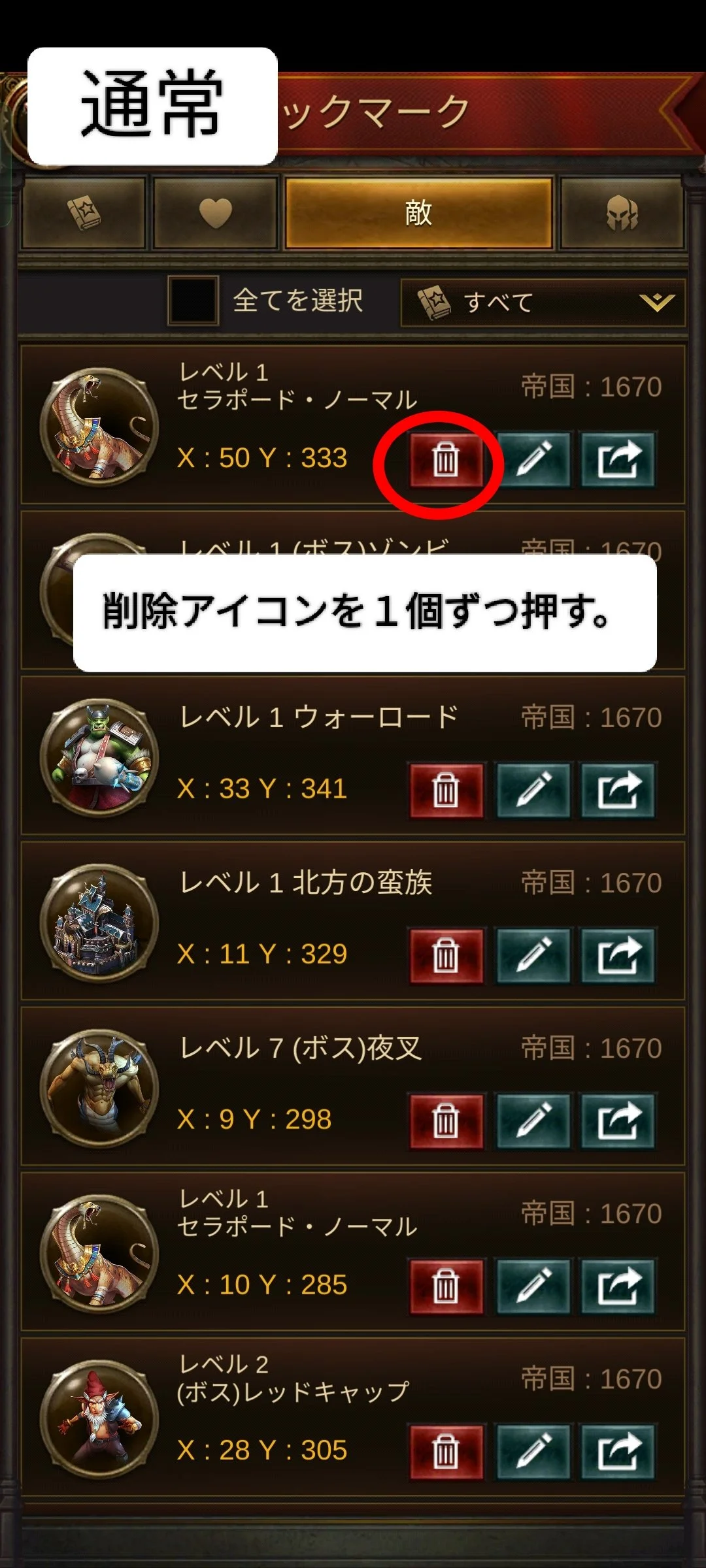Image resolution: width=706 pixels, height=1568 pixels.
Task: Switch to the helmet tab
Action: pos(622,214)
